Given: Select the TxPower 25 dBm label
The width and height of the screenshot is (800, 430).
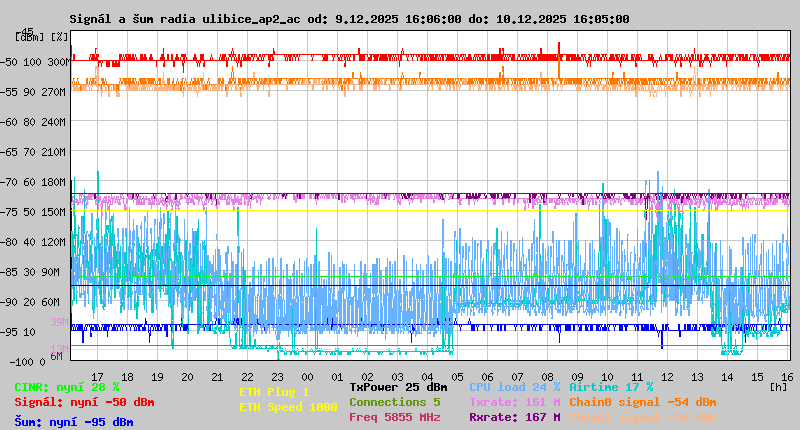Looking at the screenshot, I should pyautogui.click(x=398, y=387).
